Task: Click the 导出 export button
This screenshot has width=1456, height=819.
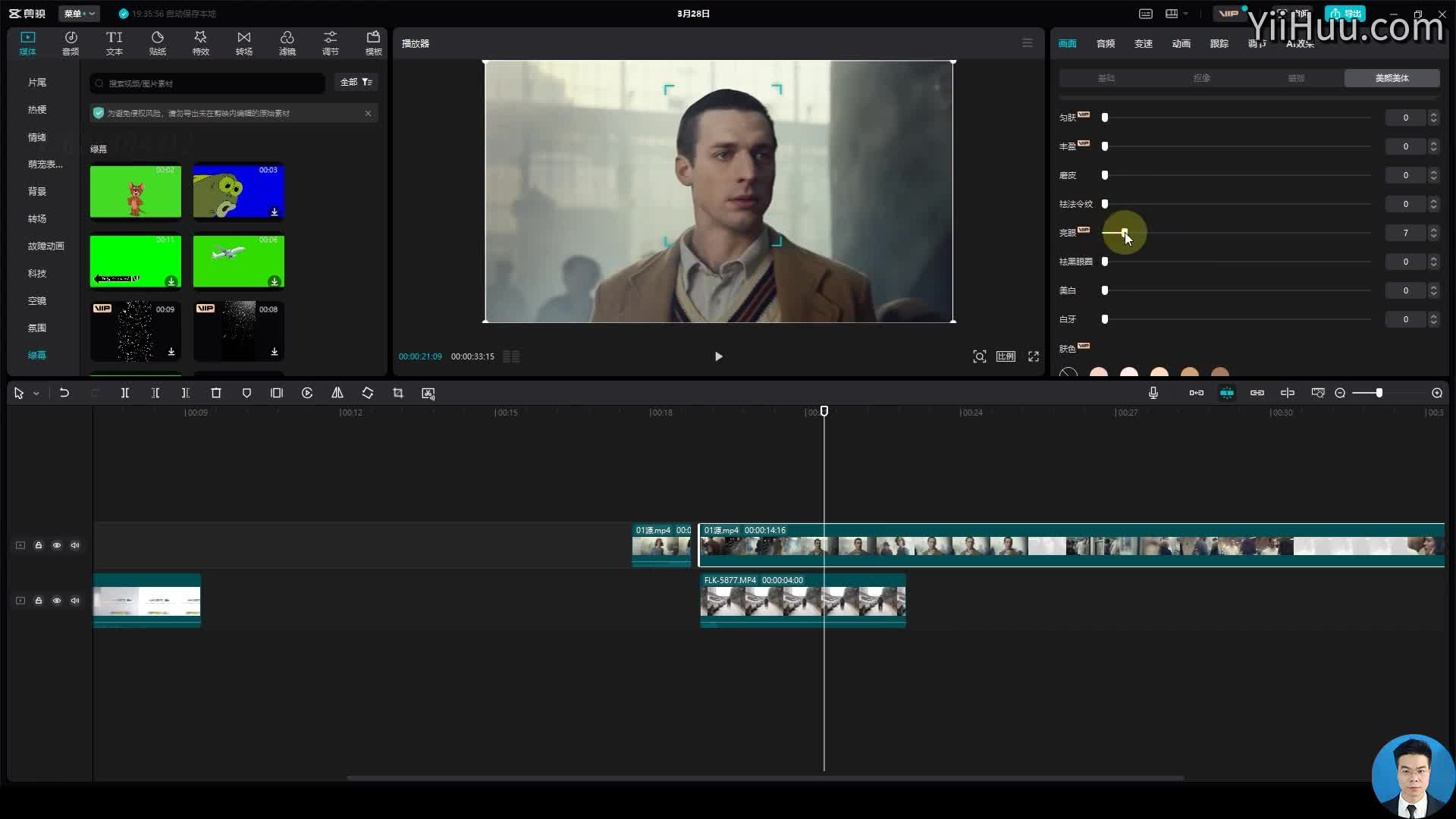Action: [x=1345, y=14]
